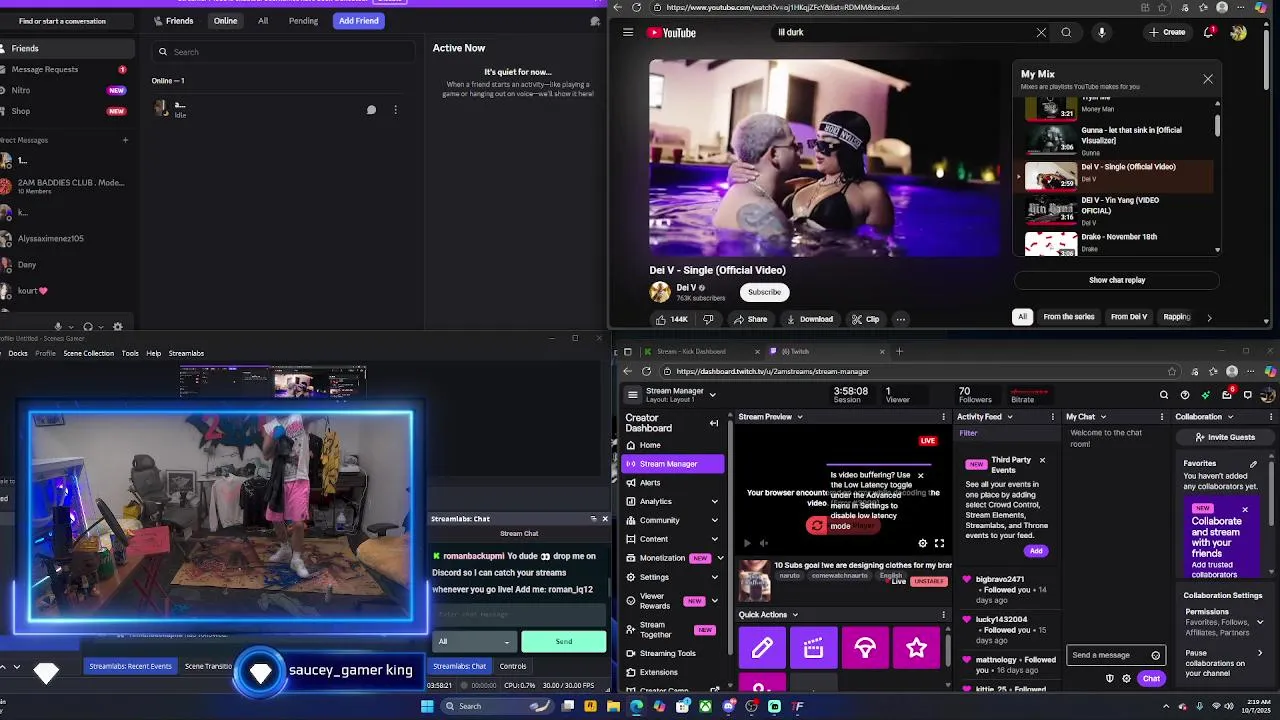Click the Twitch raid parachute quick action
Viewport: 1280px width, 720px height.
[865, 648]
